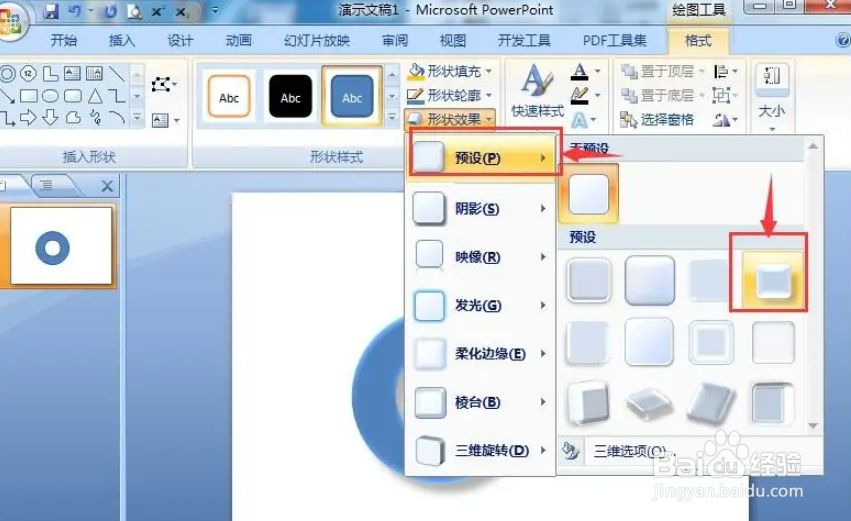Open the 棱台(B) submenu
Screen dimensions: 851x521
click(480, 402)
